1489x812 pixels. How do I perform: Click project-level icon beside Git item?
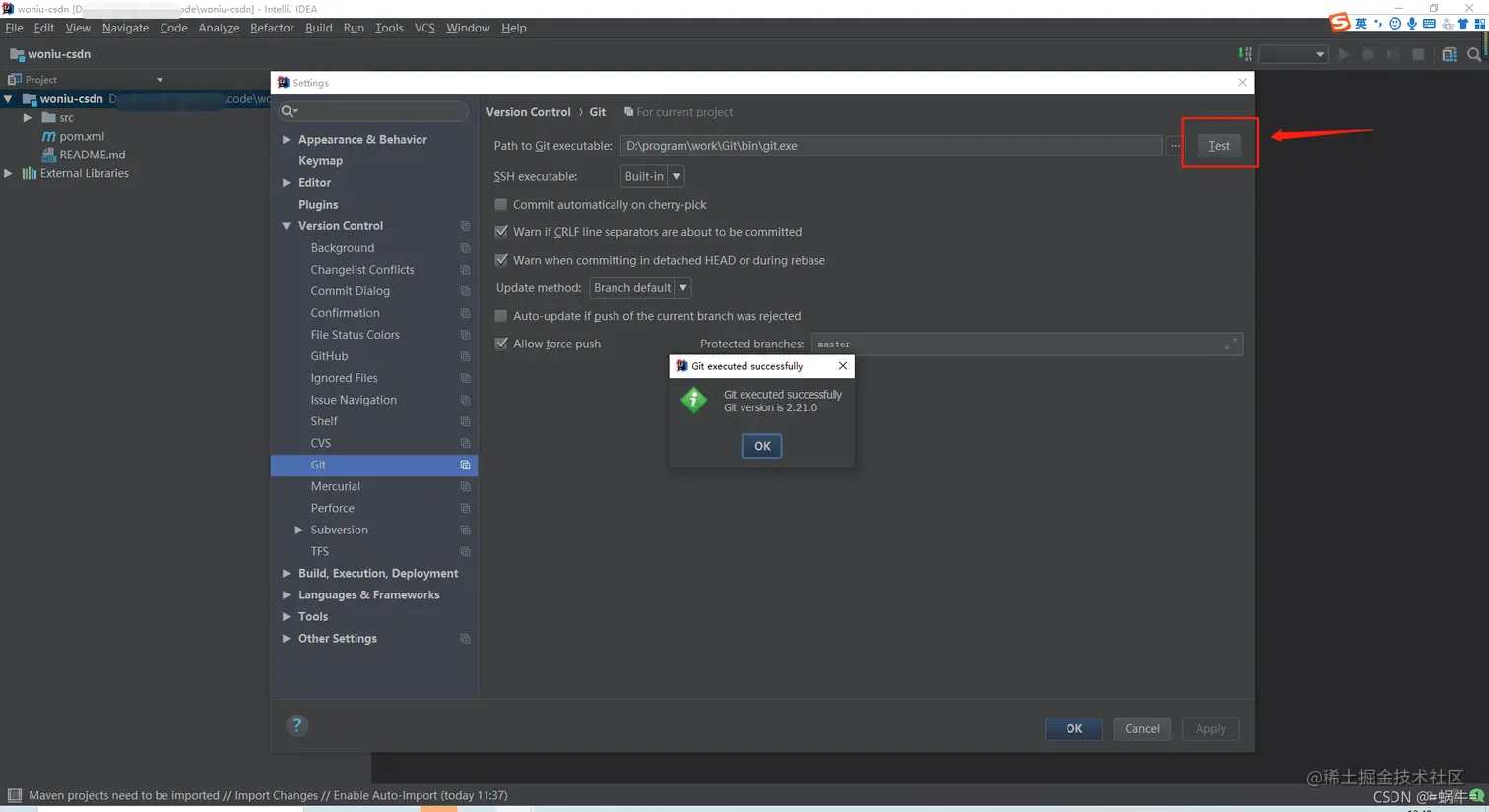click(x=465, y=465)
